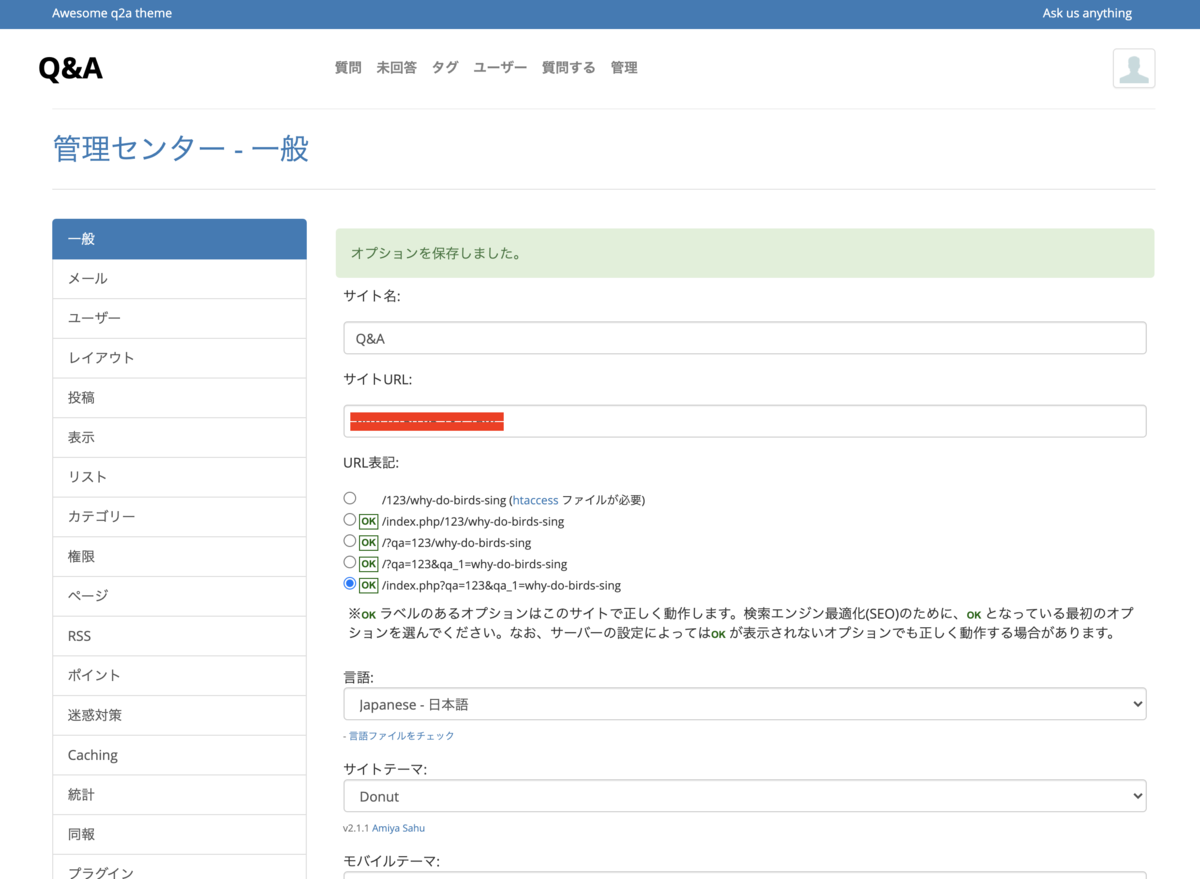1200x879 pixels.
Task: Go to the ページ admin section
Action: click(179, 596)
